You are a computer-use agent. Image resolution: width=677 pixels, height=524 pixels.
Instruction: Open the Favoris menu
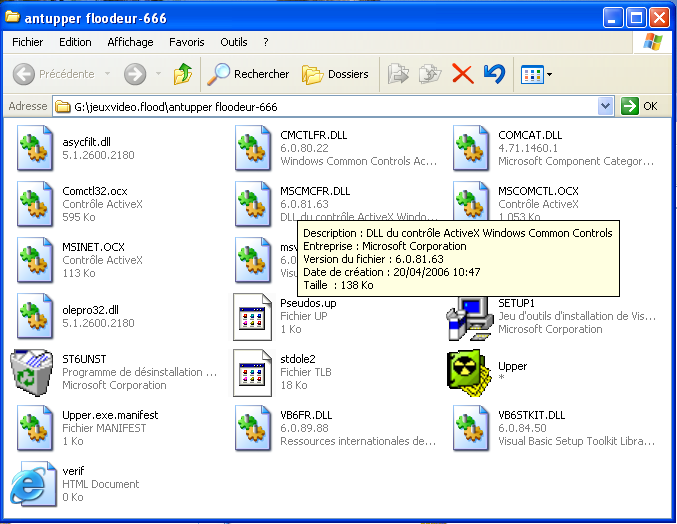pyautogui.click(x=186, y=42)
